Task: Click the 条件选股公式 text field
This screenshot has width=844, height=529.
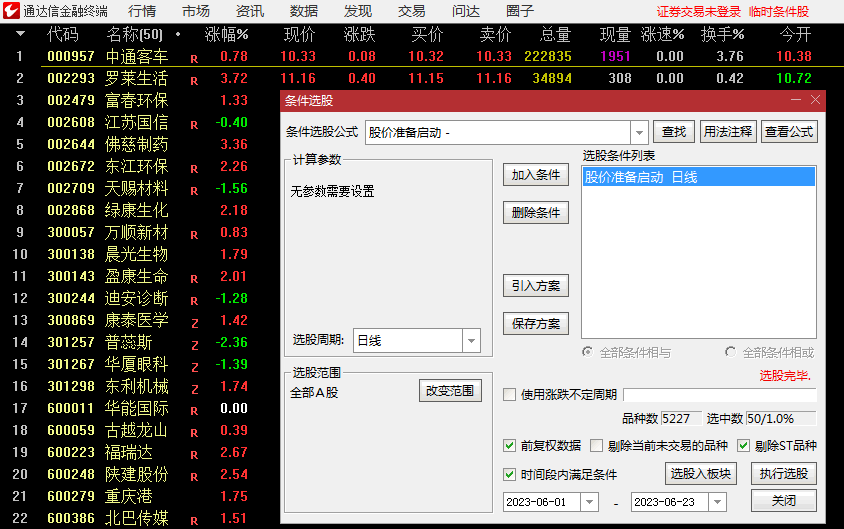Action: (x=498, y=132)
